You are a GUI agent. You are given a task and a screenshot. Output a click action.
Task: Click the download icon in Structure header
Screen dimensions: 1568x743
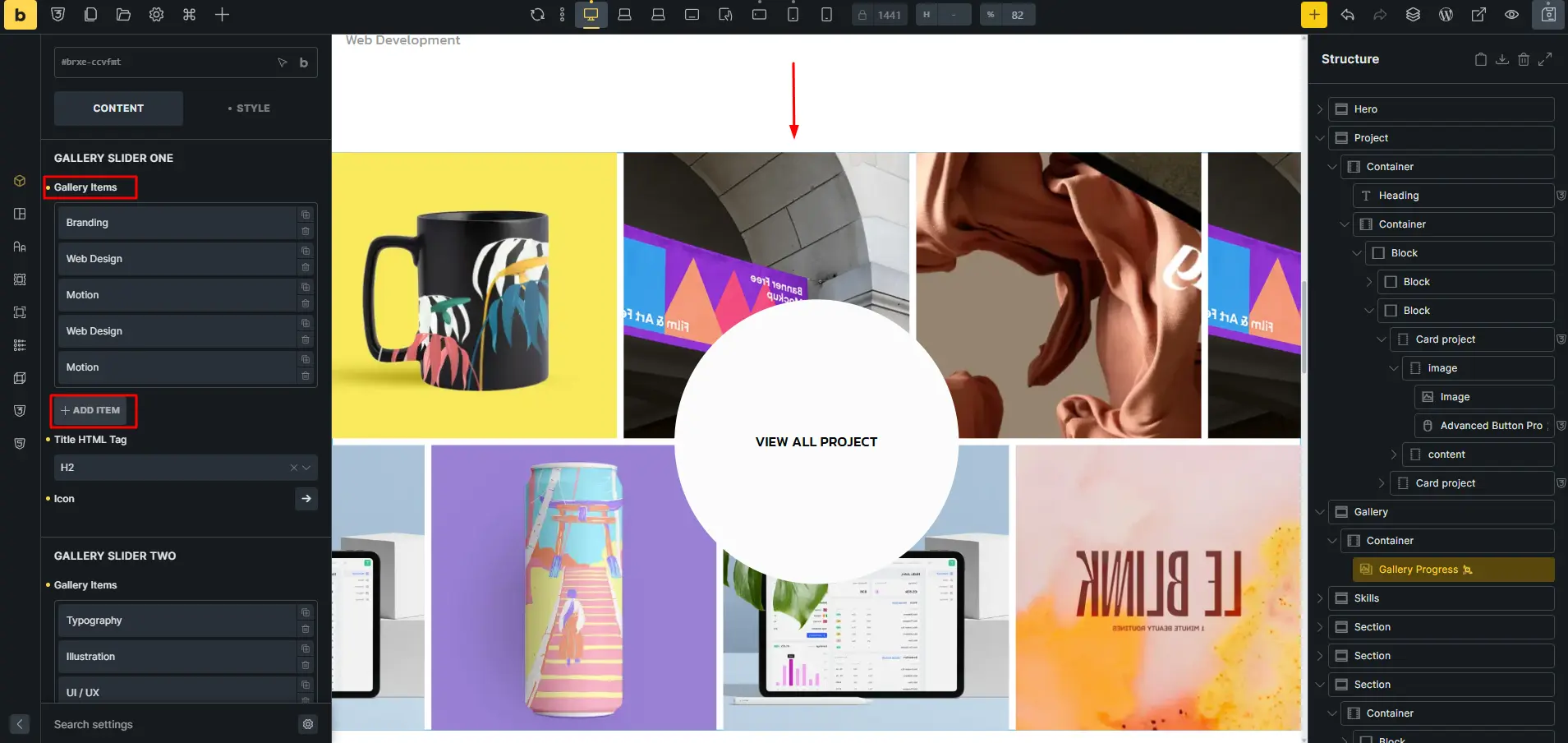[x=1502, y=59]
